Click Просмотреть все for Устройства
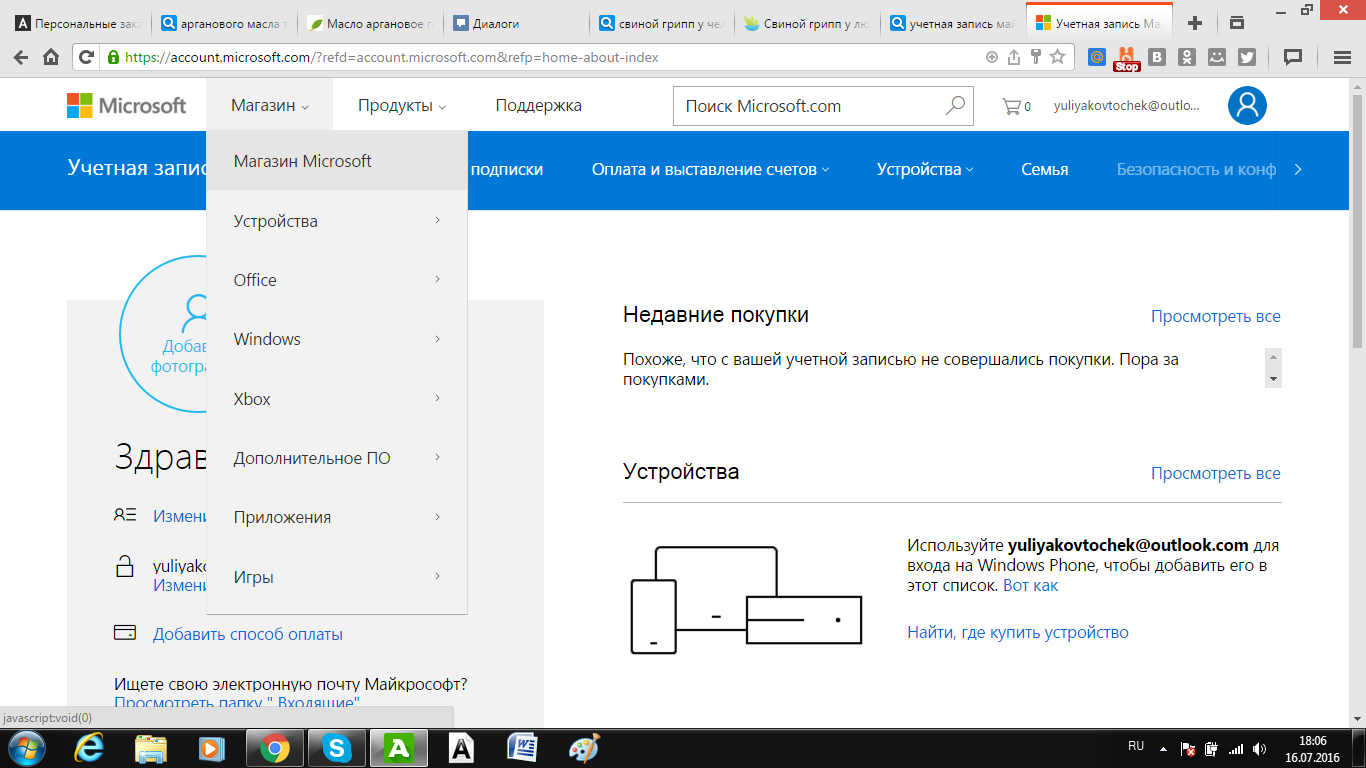 coord(1215,473)
